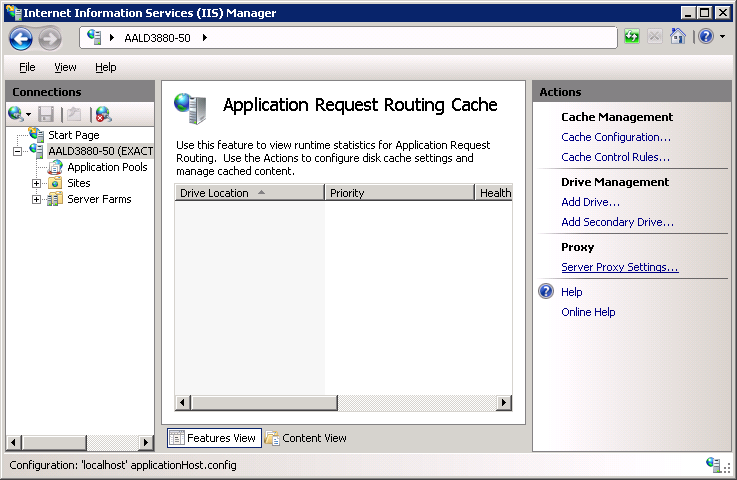Click the AALD3880-50 address bar text
The width and height of the screenshot is (737, 480).
tap(157, 38)
